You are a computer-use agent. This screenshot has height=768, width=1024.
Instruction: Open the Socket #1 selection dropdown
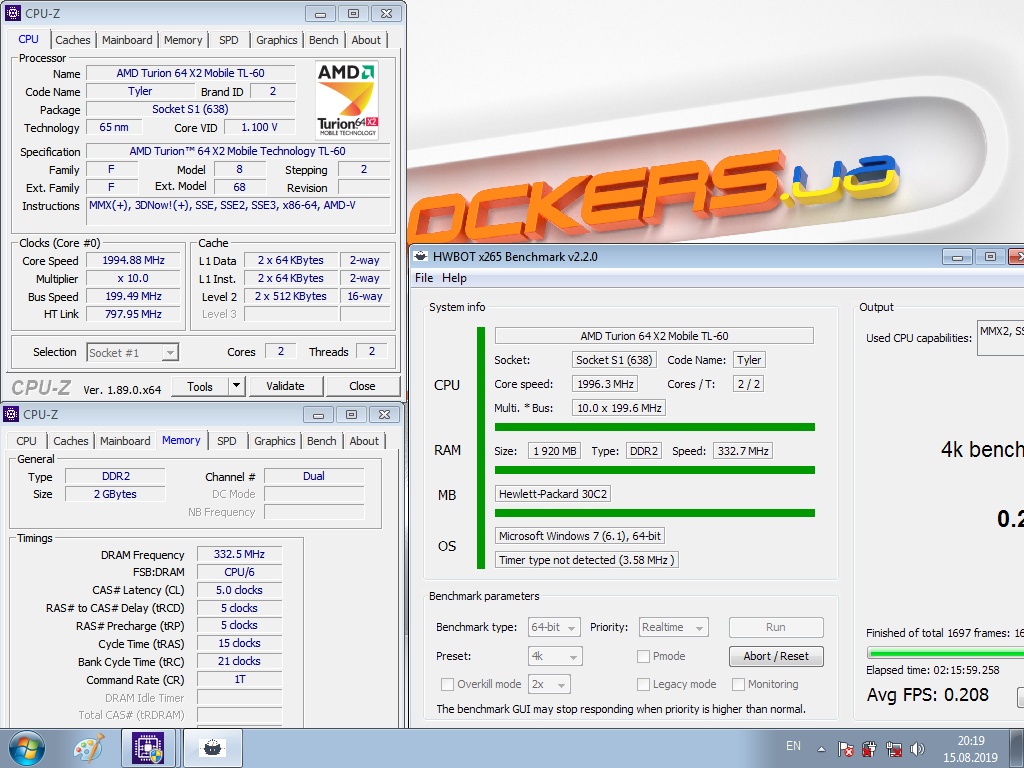click(133, 353)
